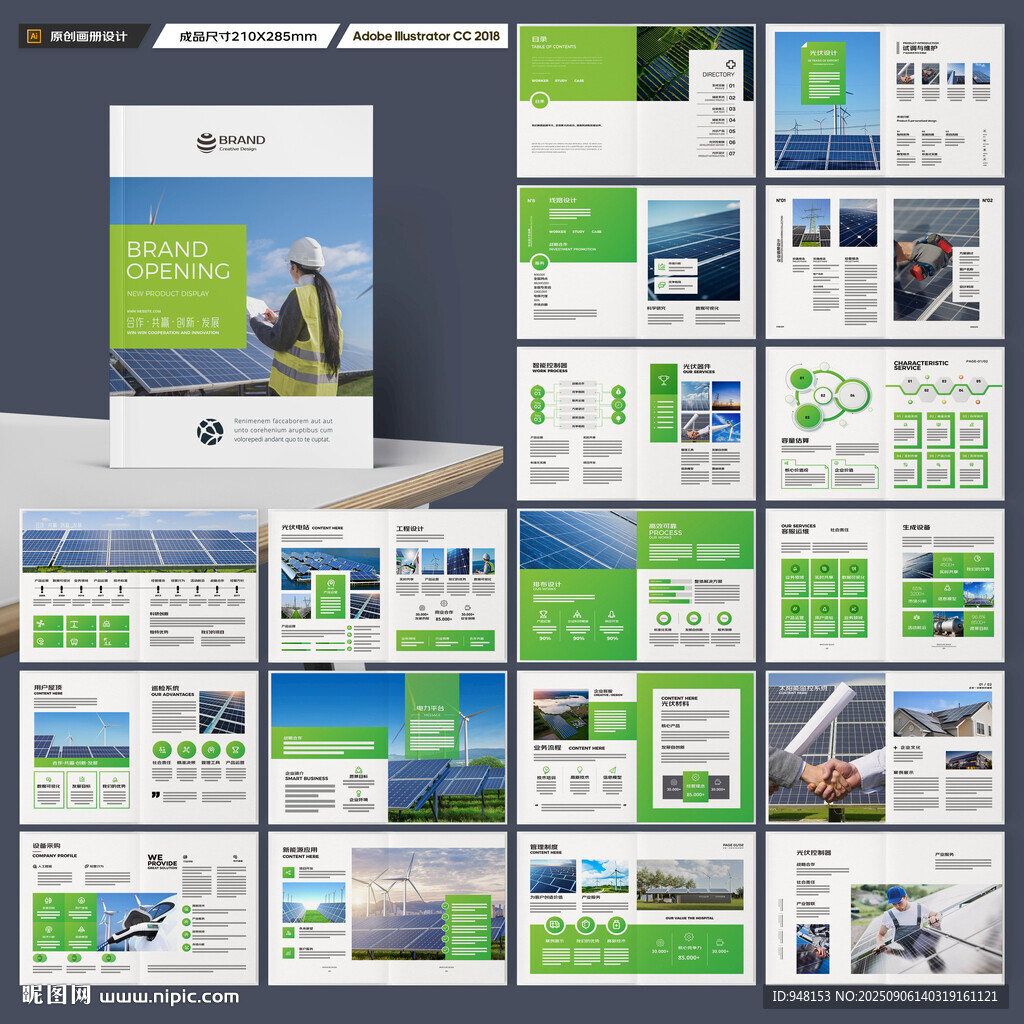
Task: Click the DIRECTORY heading
Action: 718,74
